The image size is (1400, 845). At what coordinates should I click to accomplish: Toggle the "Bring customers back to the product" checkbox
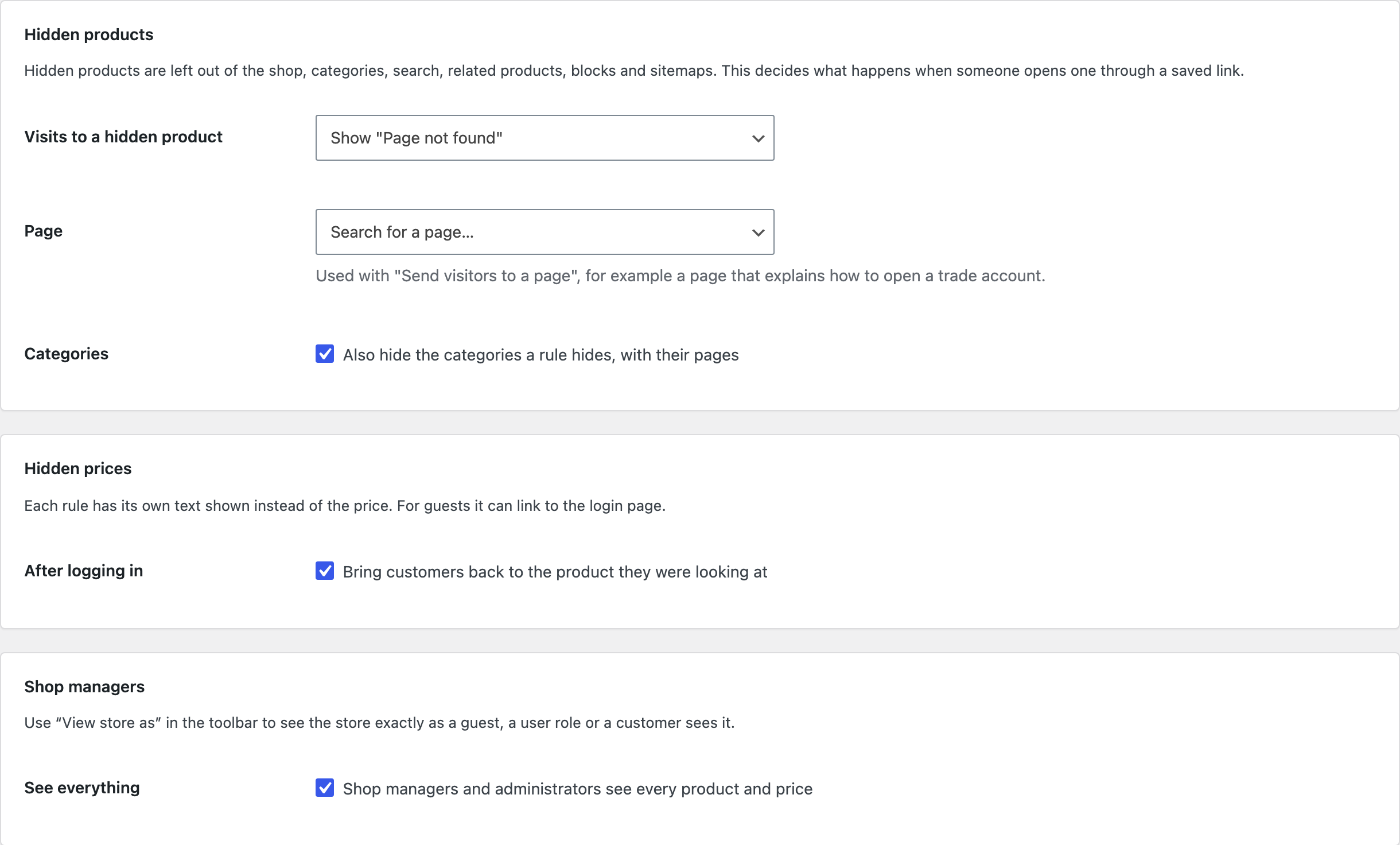click(x=325, y=571)
